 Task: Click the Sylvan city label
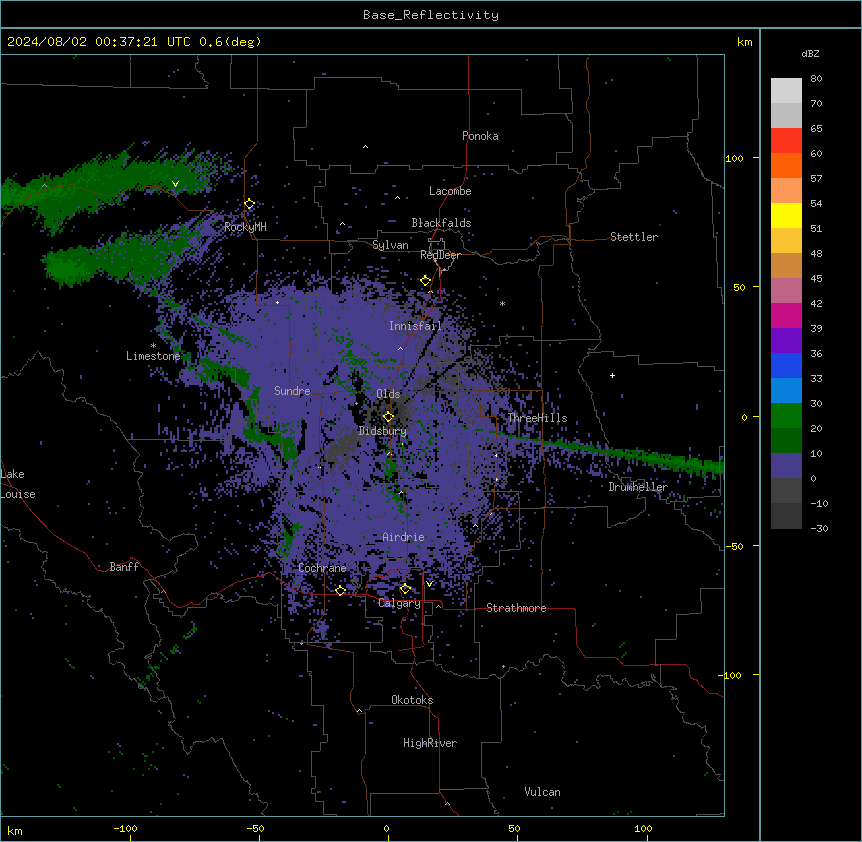[390, 245]
